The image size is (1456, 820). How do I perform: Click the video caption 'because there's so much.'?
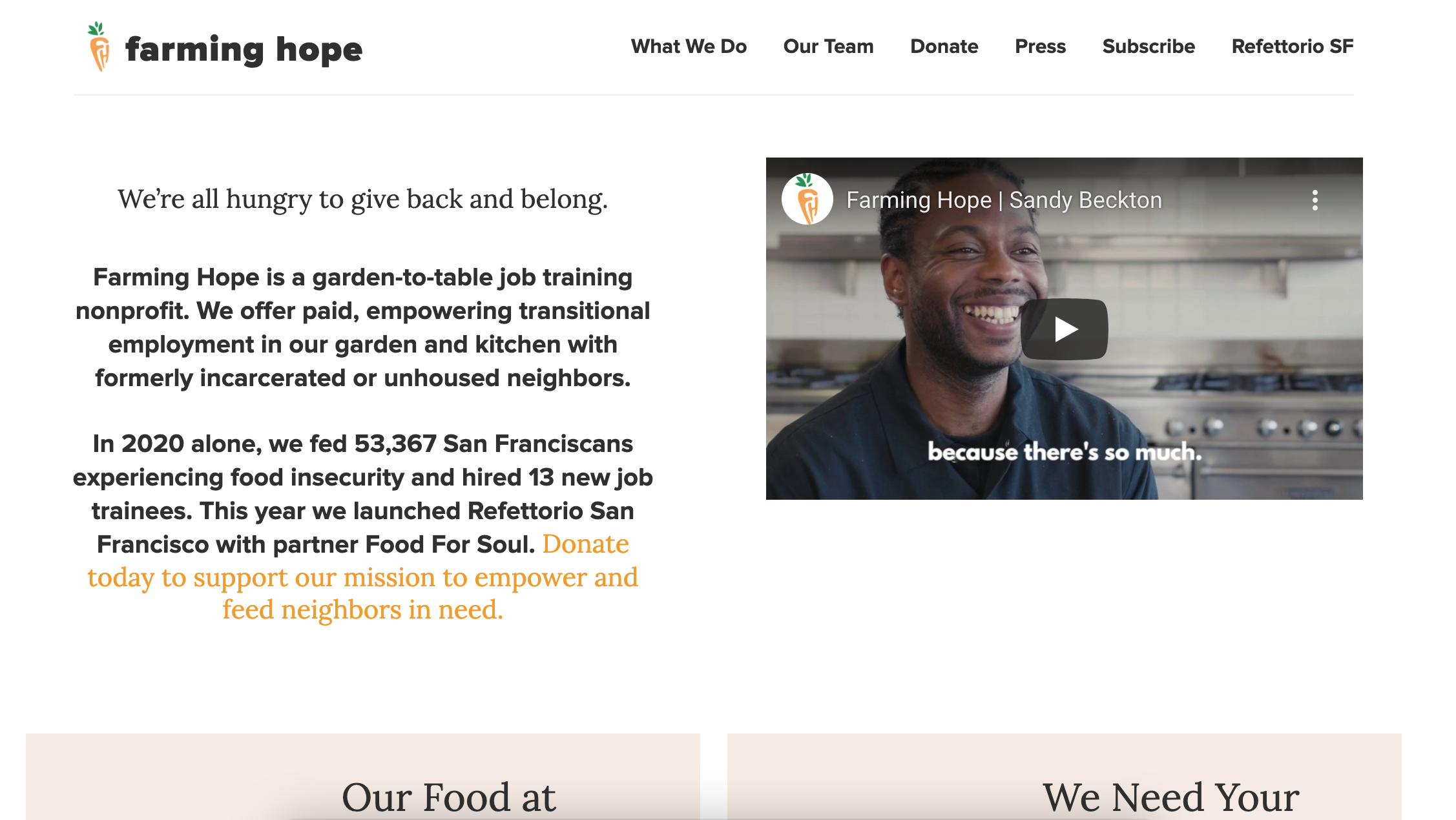point(1065,451)
